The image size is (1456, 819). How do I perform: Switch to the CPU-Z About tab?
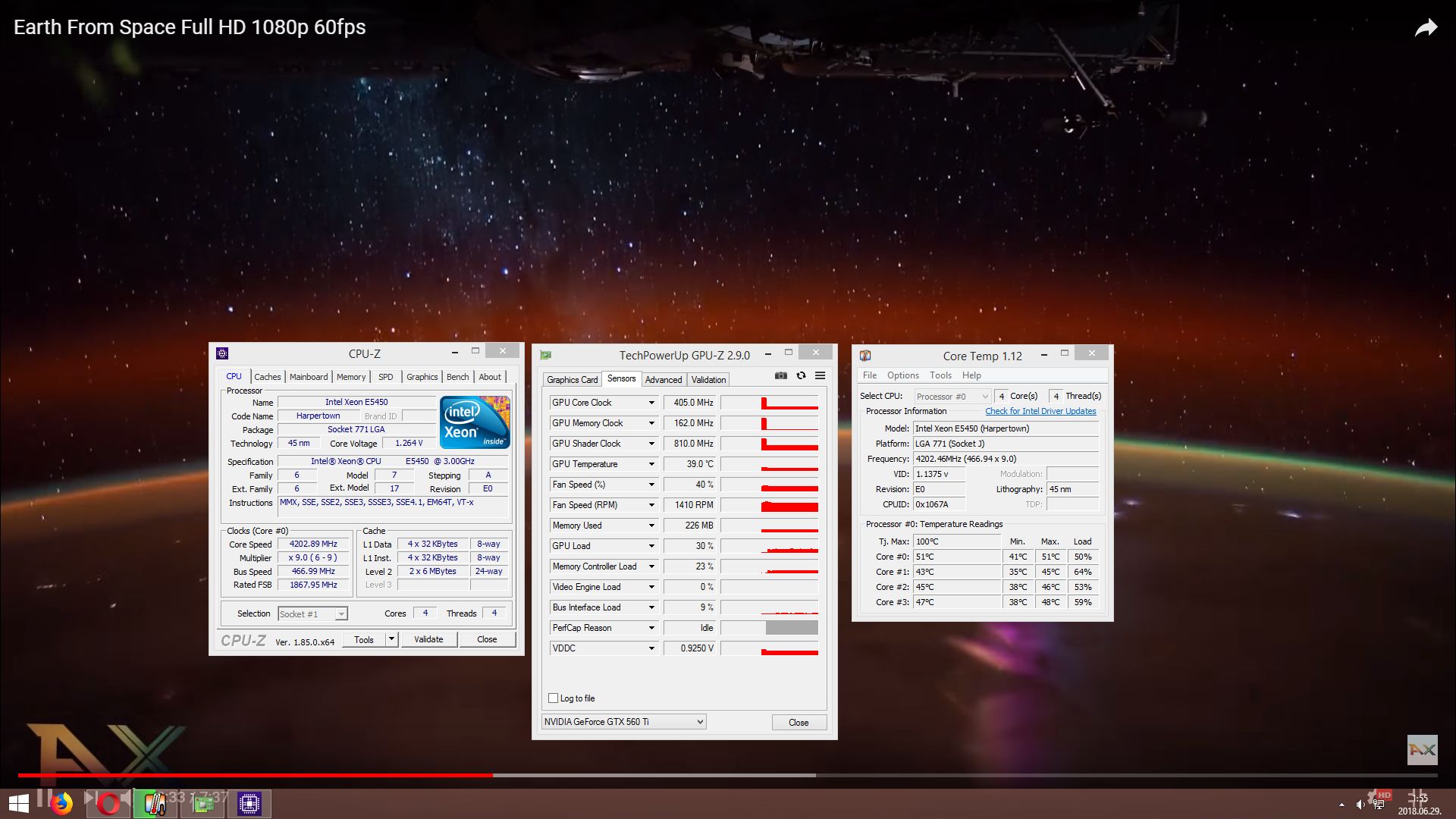490,377
